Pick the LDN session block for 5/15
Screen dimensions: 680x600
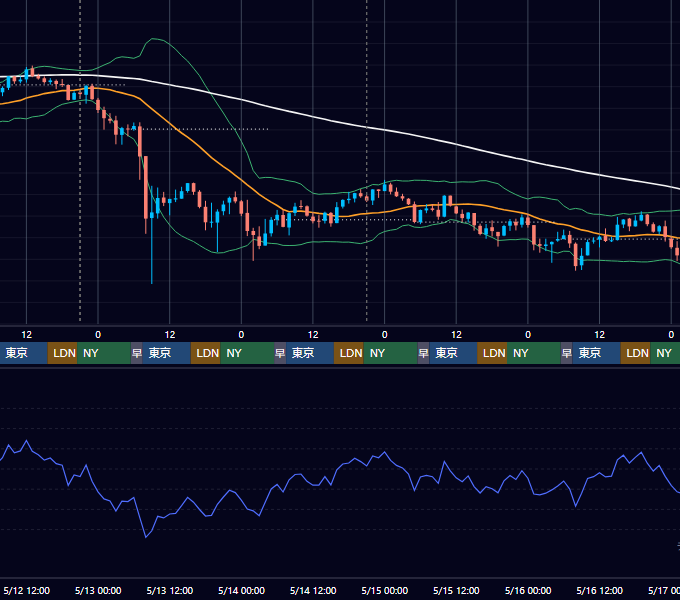click(x=492, y=353)
